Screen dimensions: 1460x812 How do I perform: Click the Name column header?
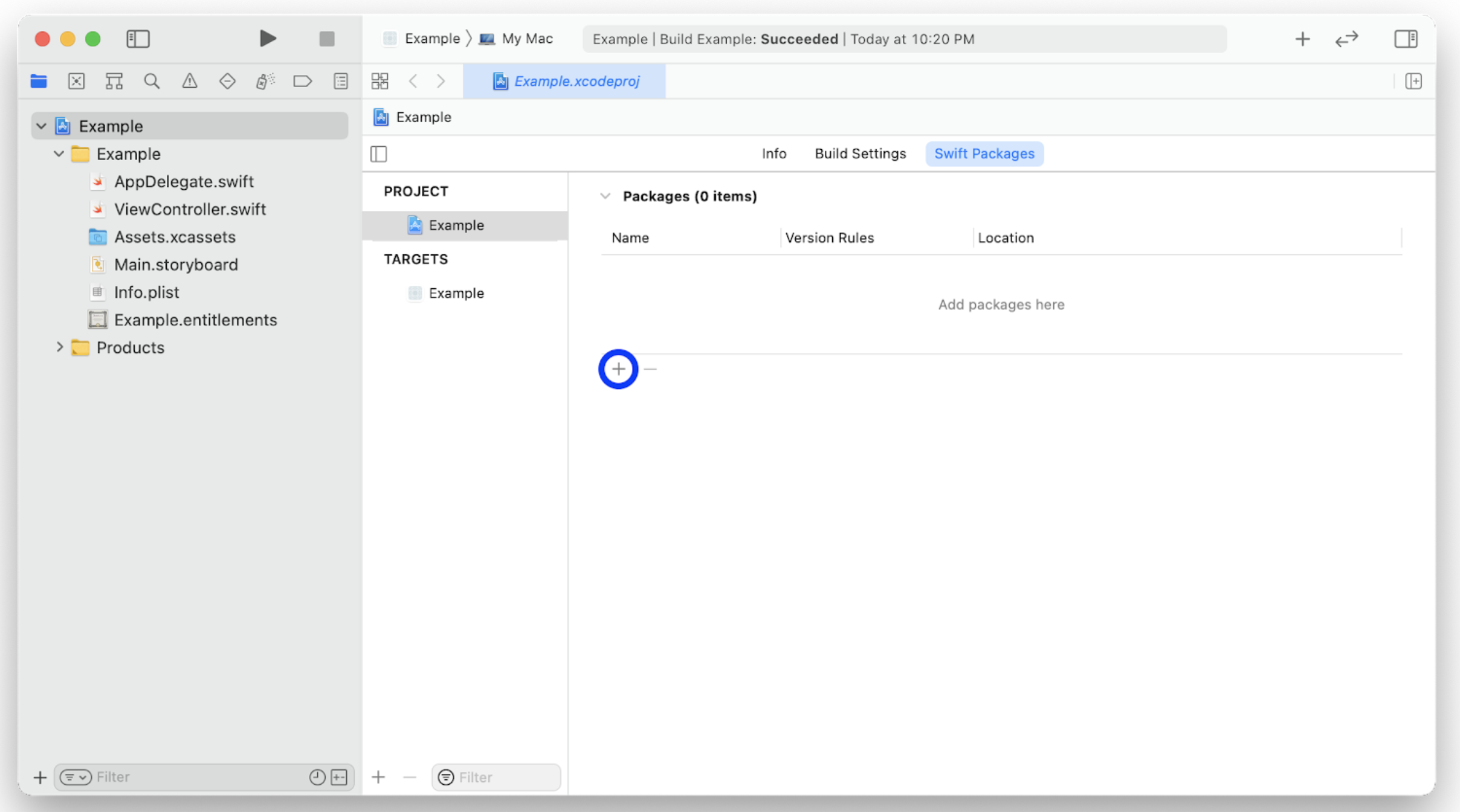[630, 237]
